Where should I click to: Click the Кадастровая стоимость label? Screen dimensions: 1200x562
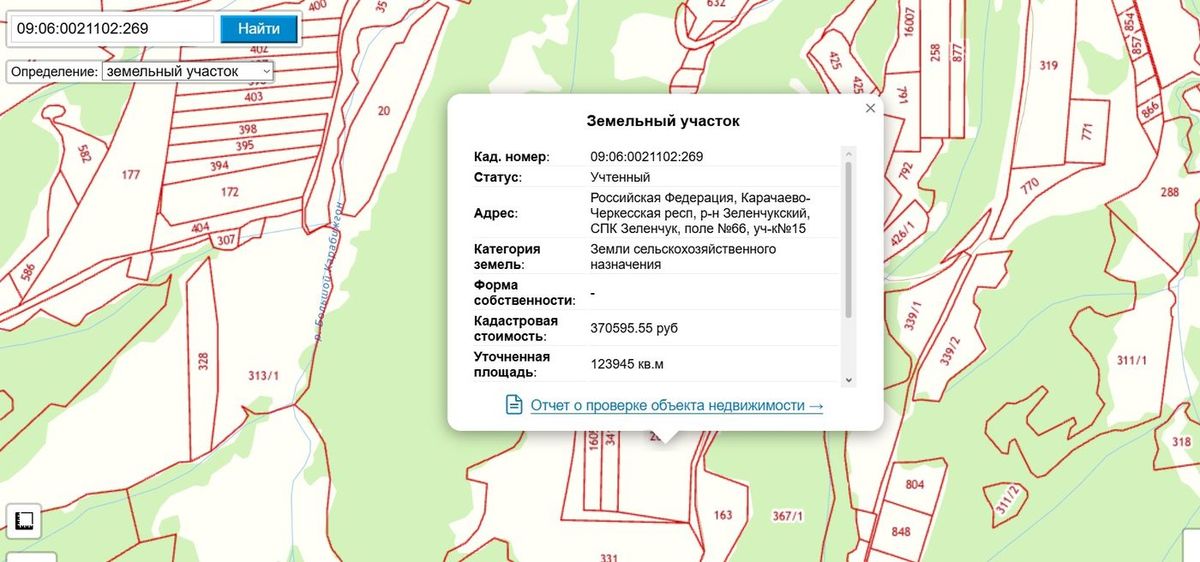[x=516, y=328]
